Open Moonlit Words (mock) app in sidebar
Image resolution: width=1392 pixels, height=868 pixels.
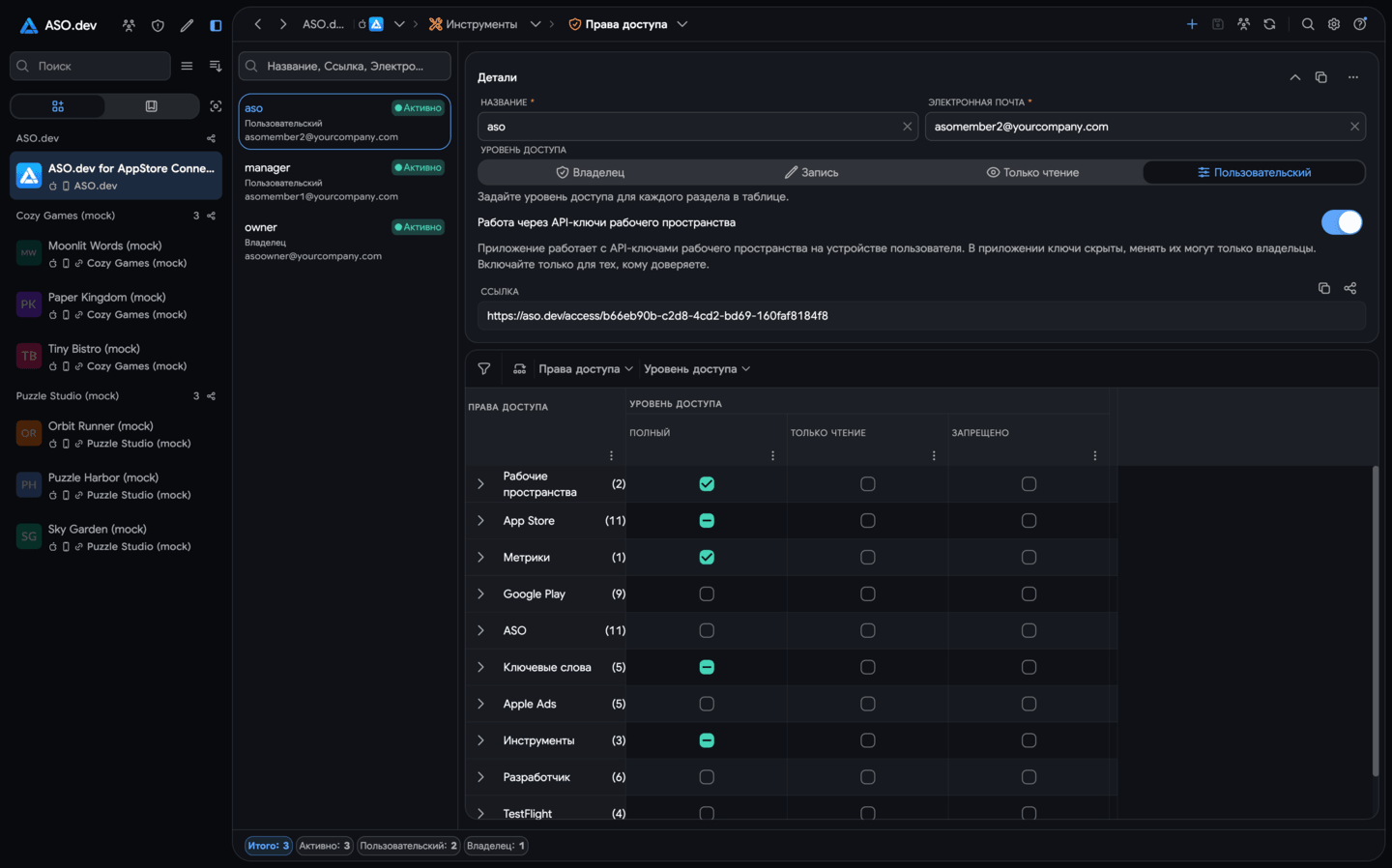(116, 253)
